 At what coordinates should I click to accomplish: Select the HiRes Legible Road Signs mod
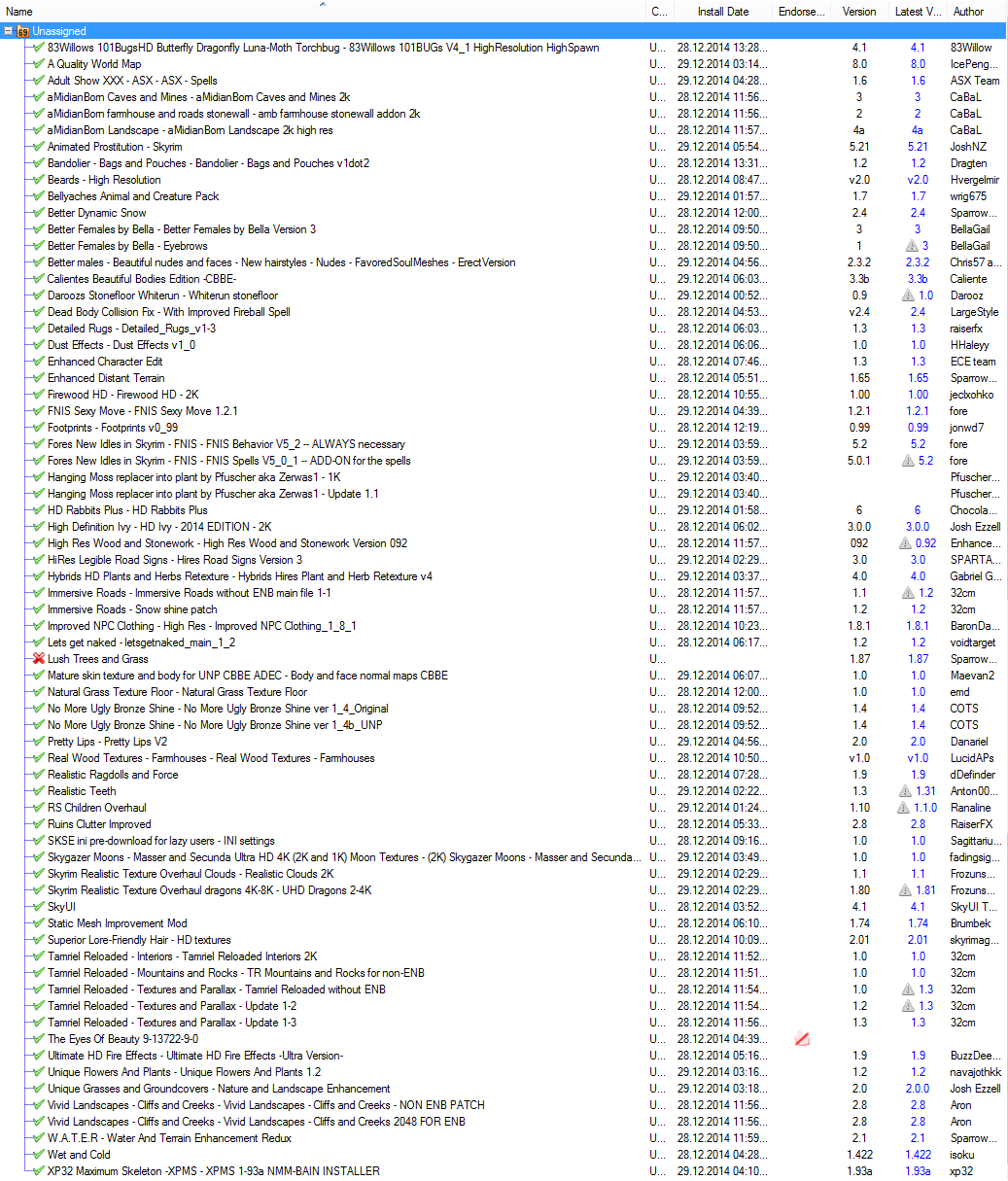coord(175,560)
